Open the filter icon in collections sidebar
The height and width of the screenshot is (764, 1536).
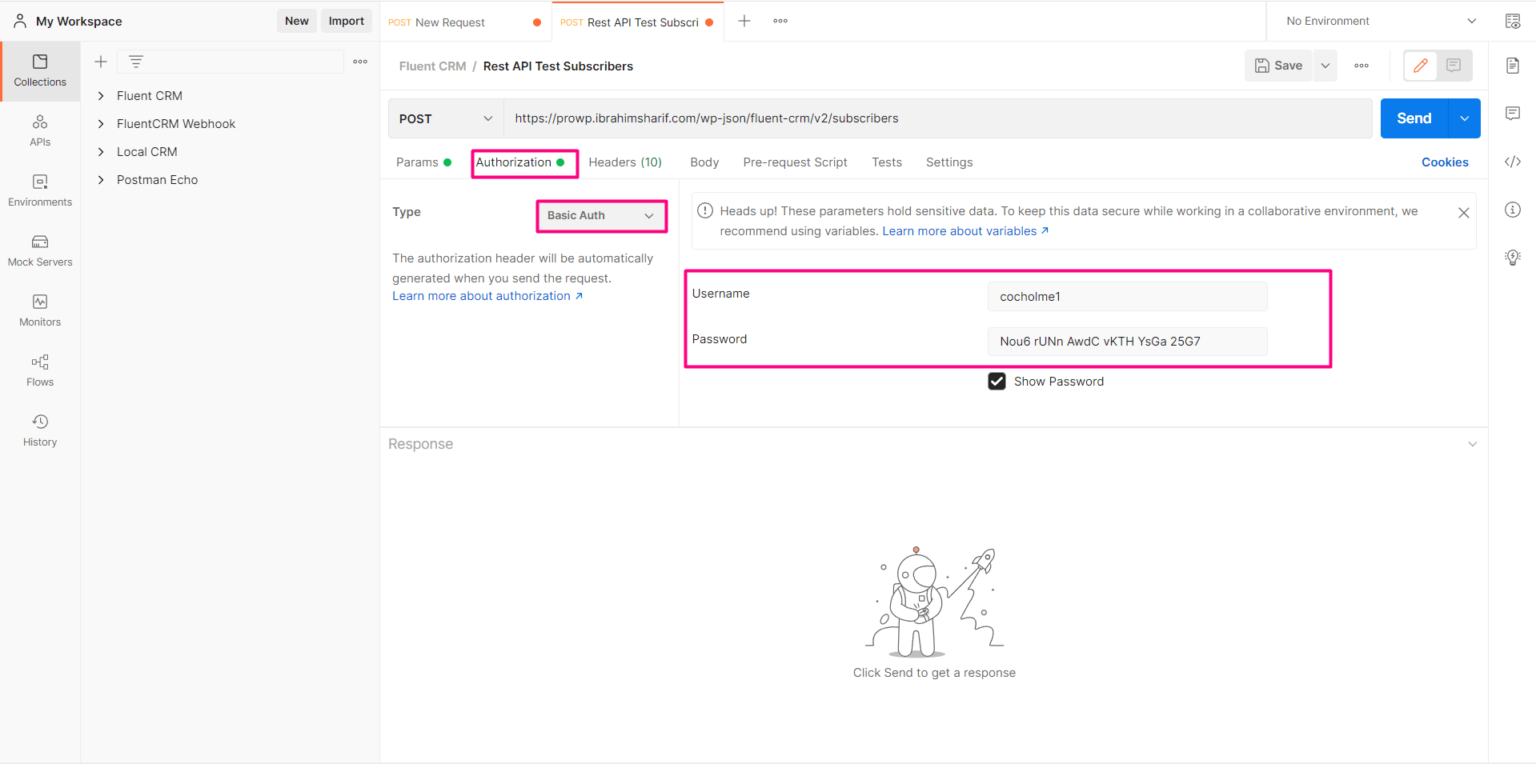coord(135,61)
